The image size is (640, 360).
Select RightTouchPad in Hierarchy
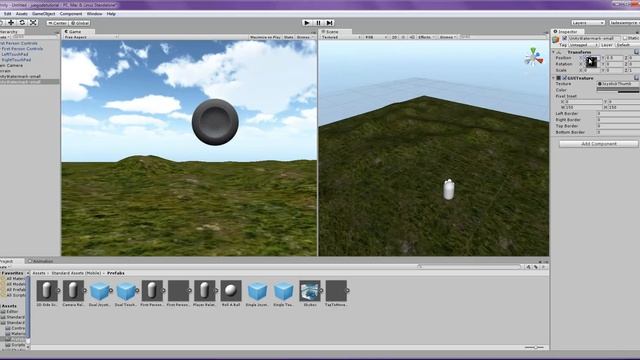pos(16,60)
